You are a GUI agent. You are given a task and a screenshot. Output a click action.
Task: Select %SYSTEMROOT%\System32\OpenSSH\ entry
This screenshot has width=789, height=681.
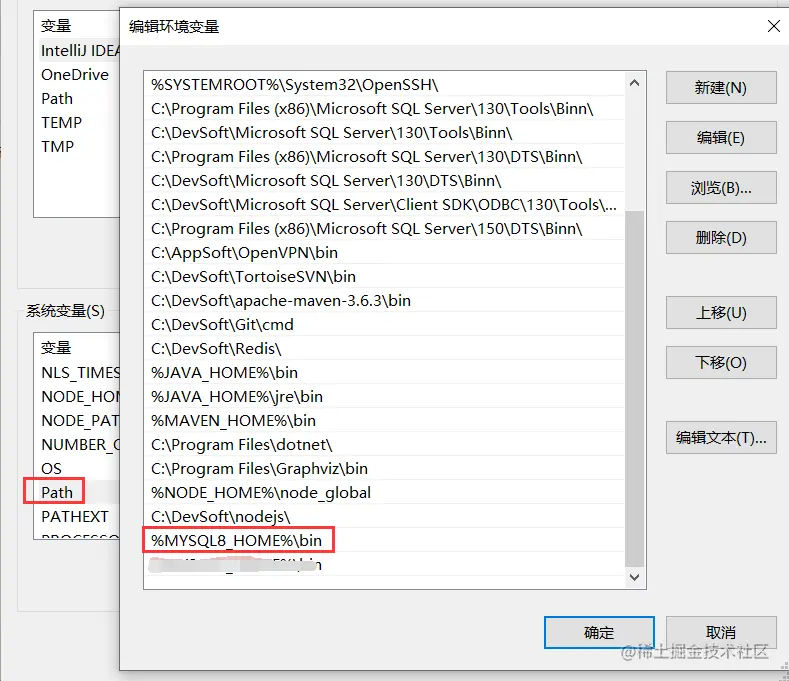pos(384,85)
